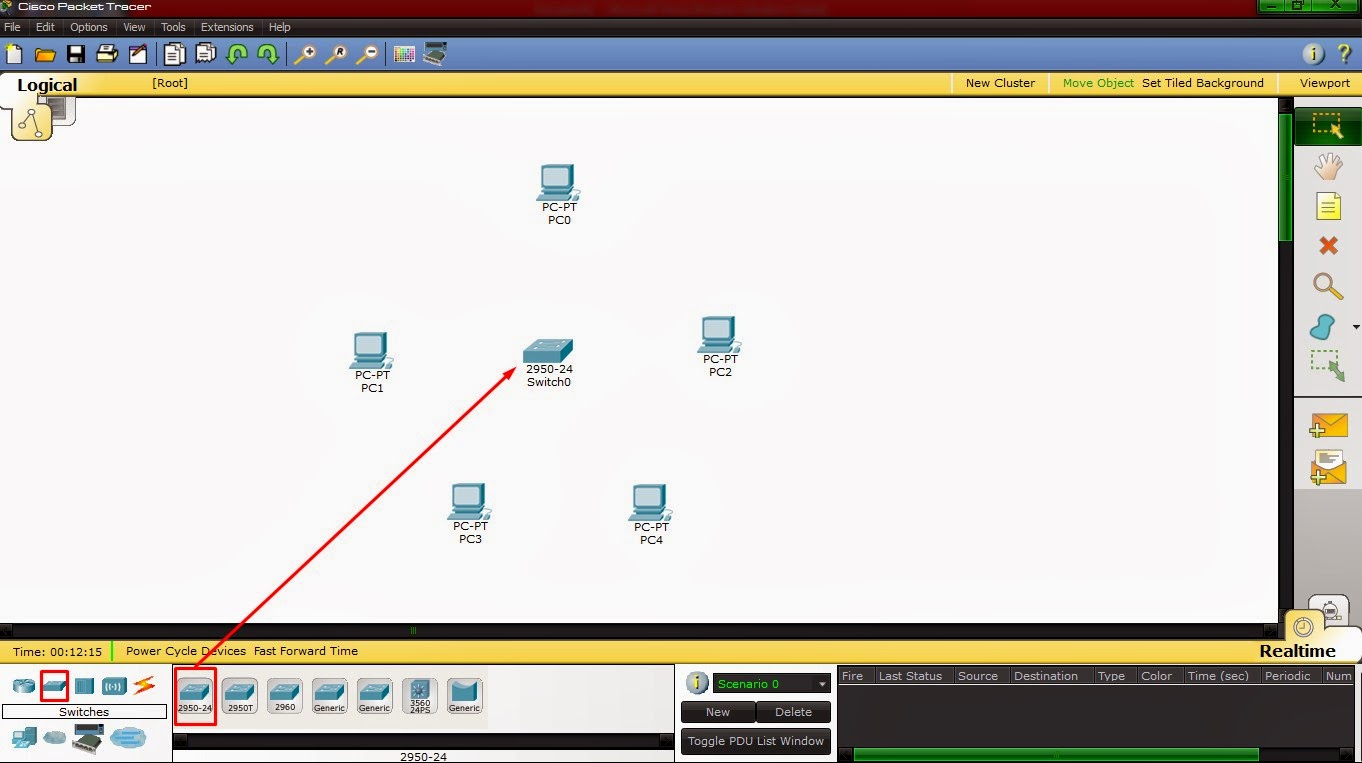This screenshot has height=763, width=1362.
Task: Select the Add Simple PDU tool
Action: click(x=1327, y=426)
